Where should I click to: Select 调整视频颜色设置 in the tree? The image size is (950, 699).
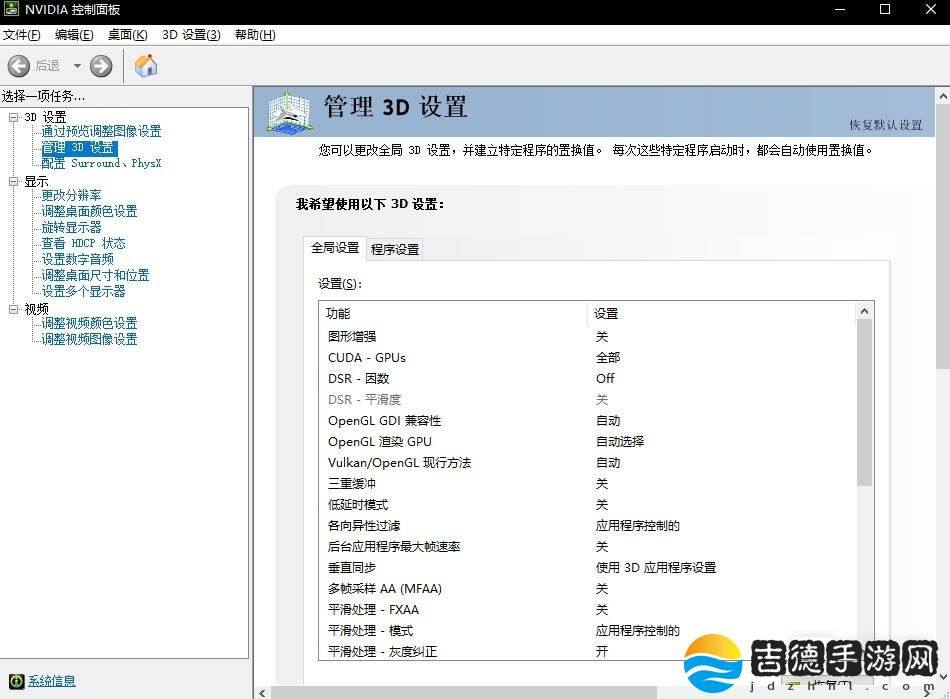click(x=89, y=323)
